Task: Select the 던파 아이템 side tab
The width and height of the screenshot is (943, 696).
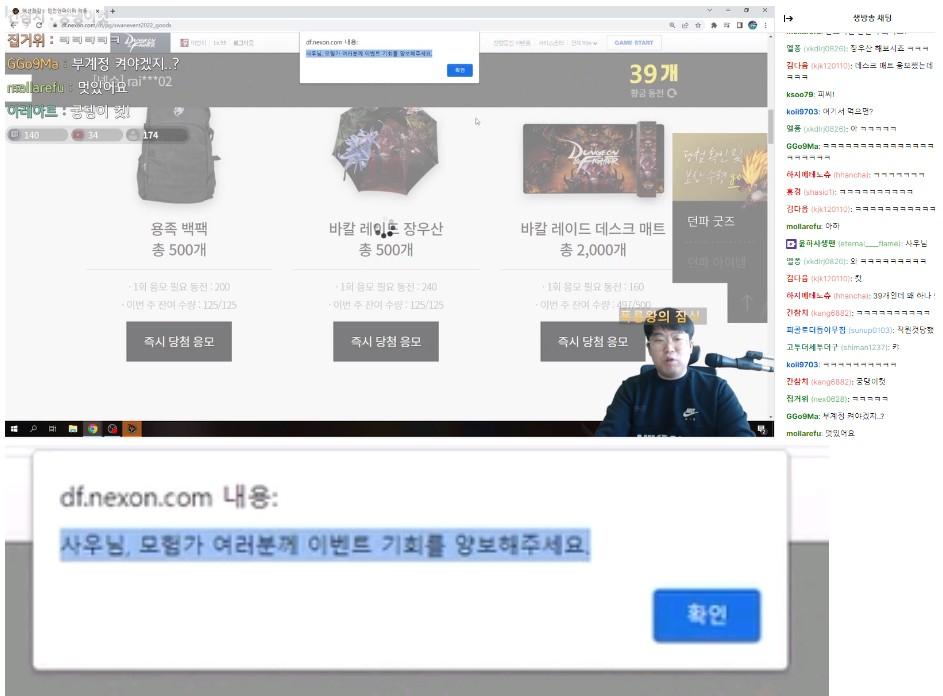Action: (716, 263)
